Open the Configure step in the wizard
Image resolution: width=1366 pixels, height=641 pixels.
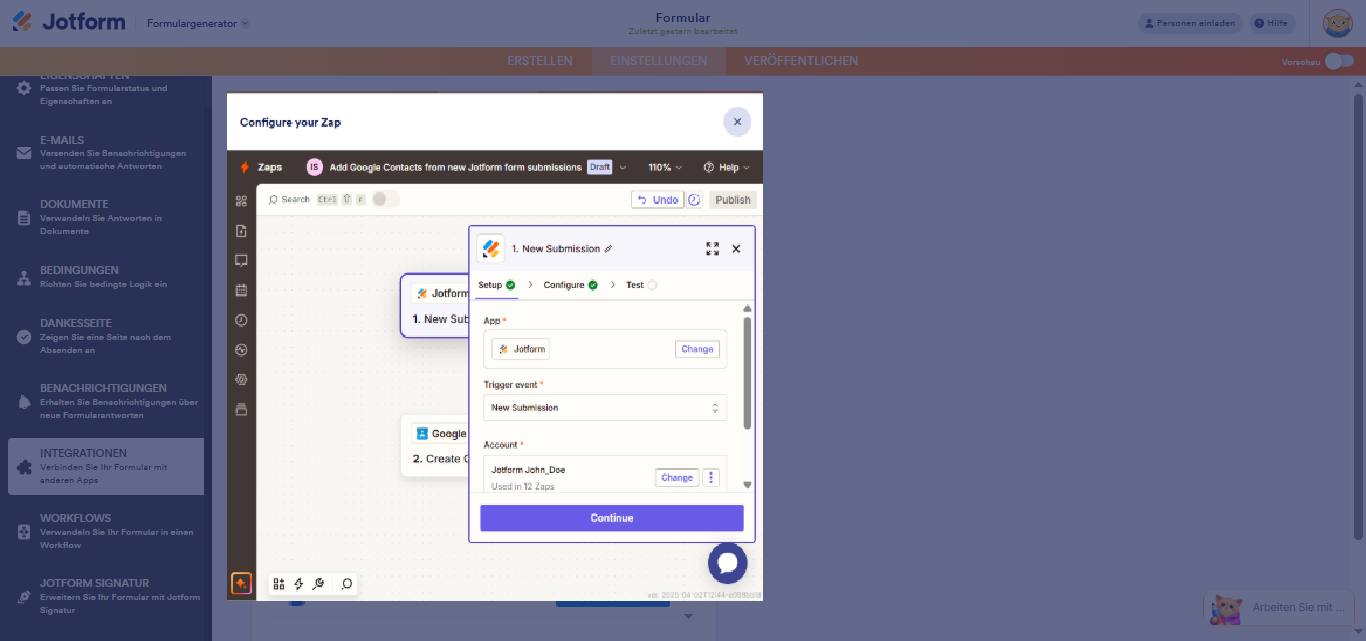click(x=564, y=285)
